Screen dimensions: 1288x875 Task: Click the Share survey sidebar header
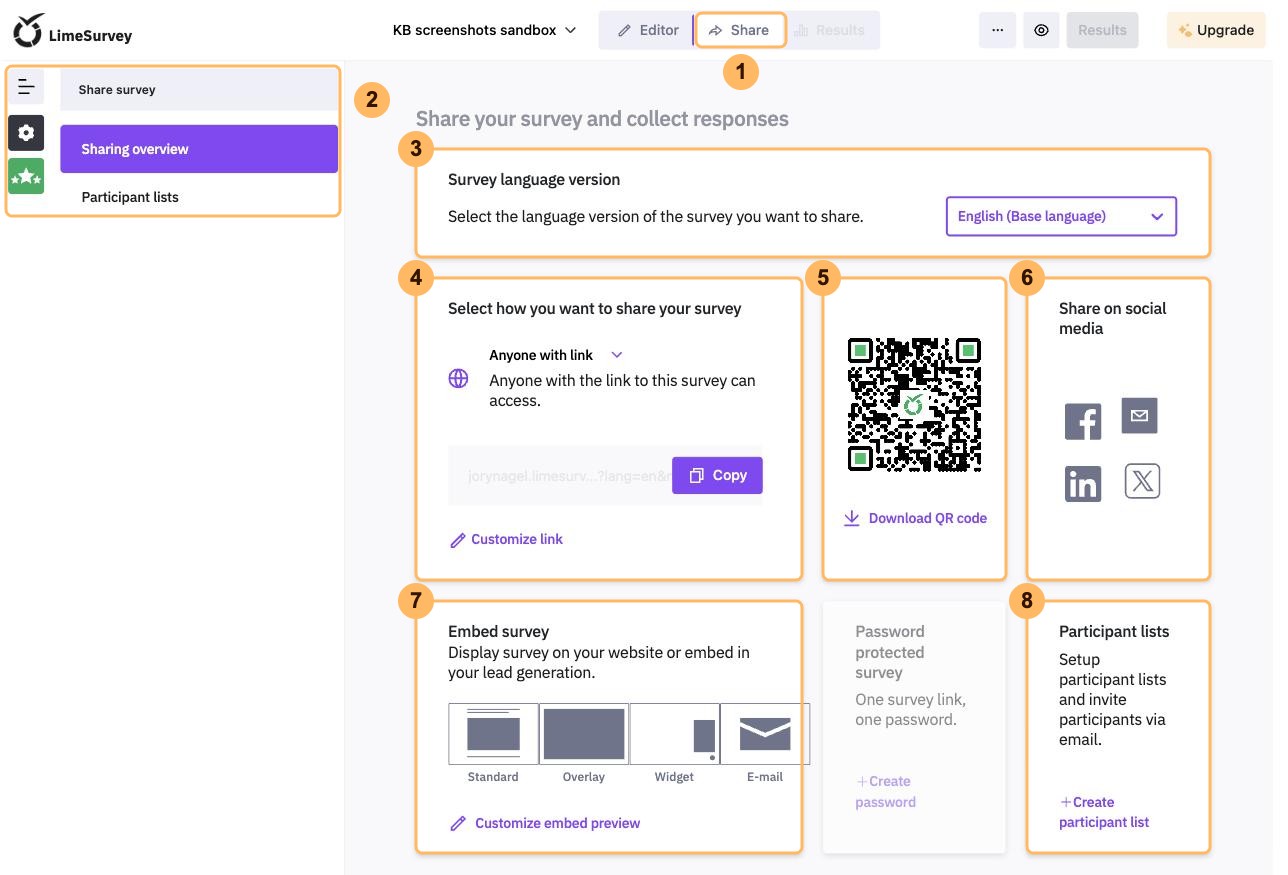pos(199,89)
